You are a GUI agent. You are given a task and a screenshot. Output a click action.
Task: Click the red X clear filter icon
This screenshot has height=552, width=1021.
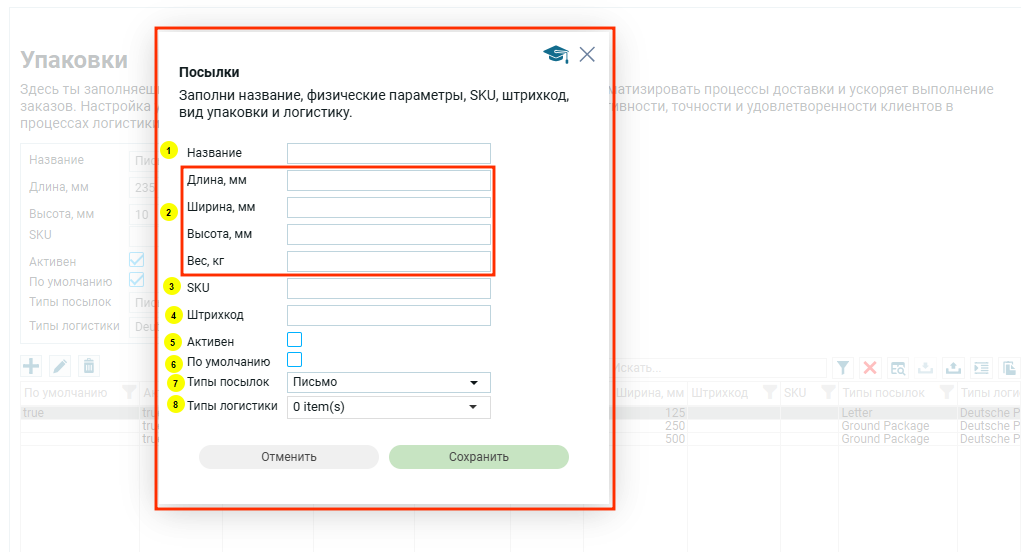point(870,368)
